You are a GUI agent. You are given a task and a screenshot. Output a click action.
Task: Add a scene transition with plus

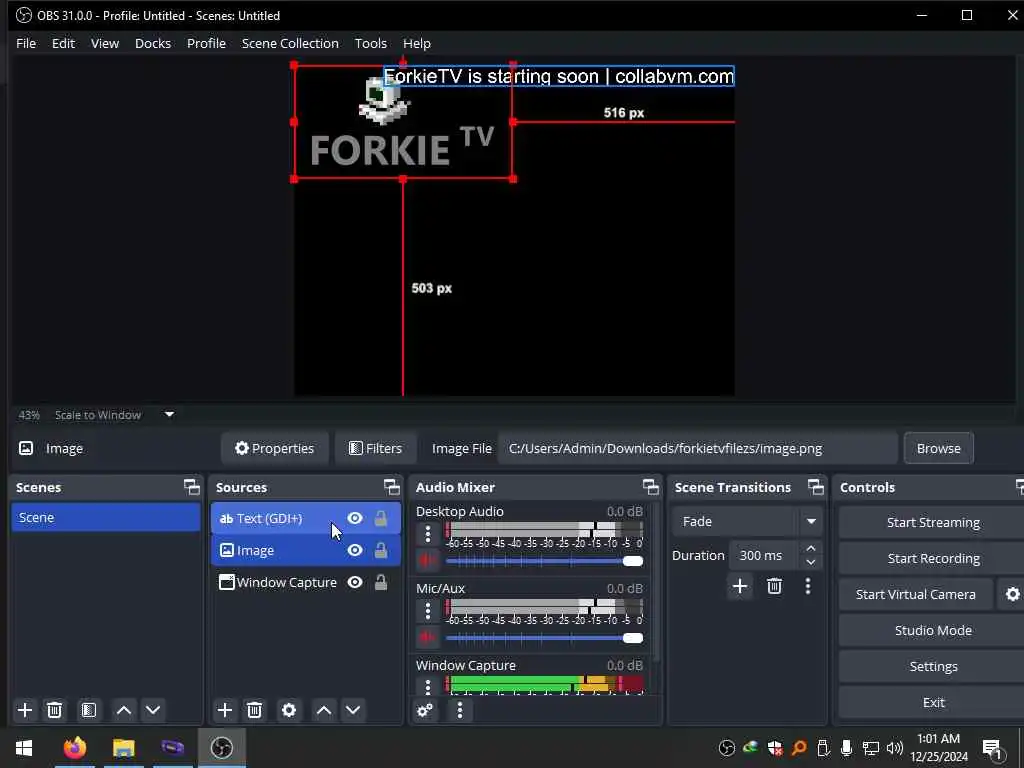point(740,586)
